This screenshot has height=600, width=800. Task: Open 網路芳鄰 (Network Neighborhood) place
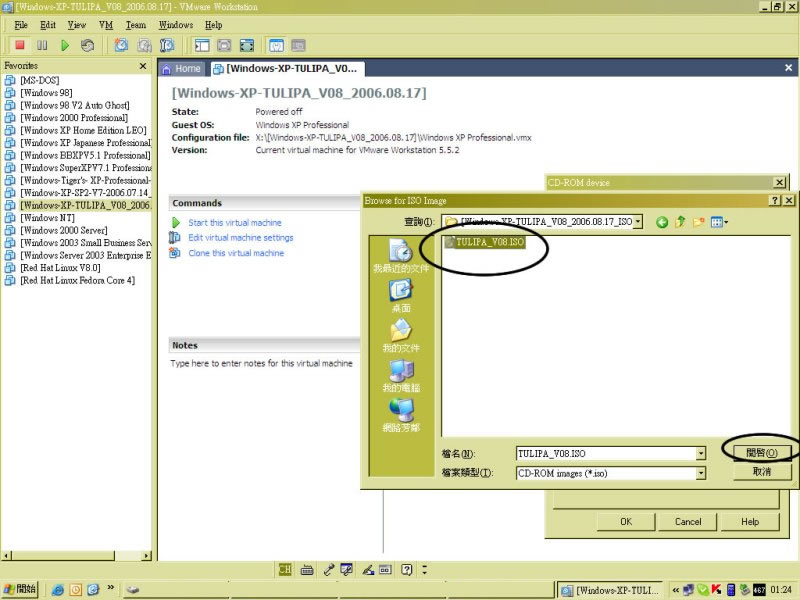pos(401,415)
